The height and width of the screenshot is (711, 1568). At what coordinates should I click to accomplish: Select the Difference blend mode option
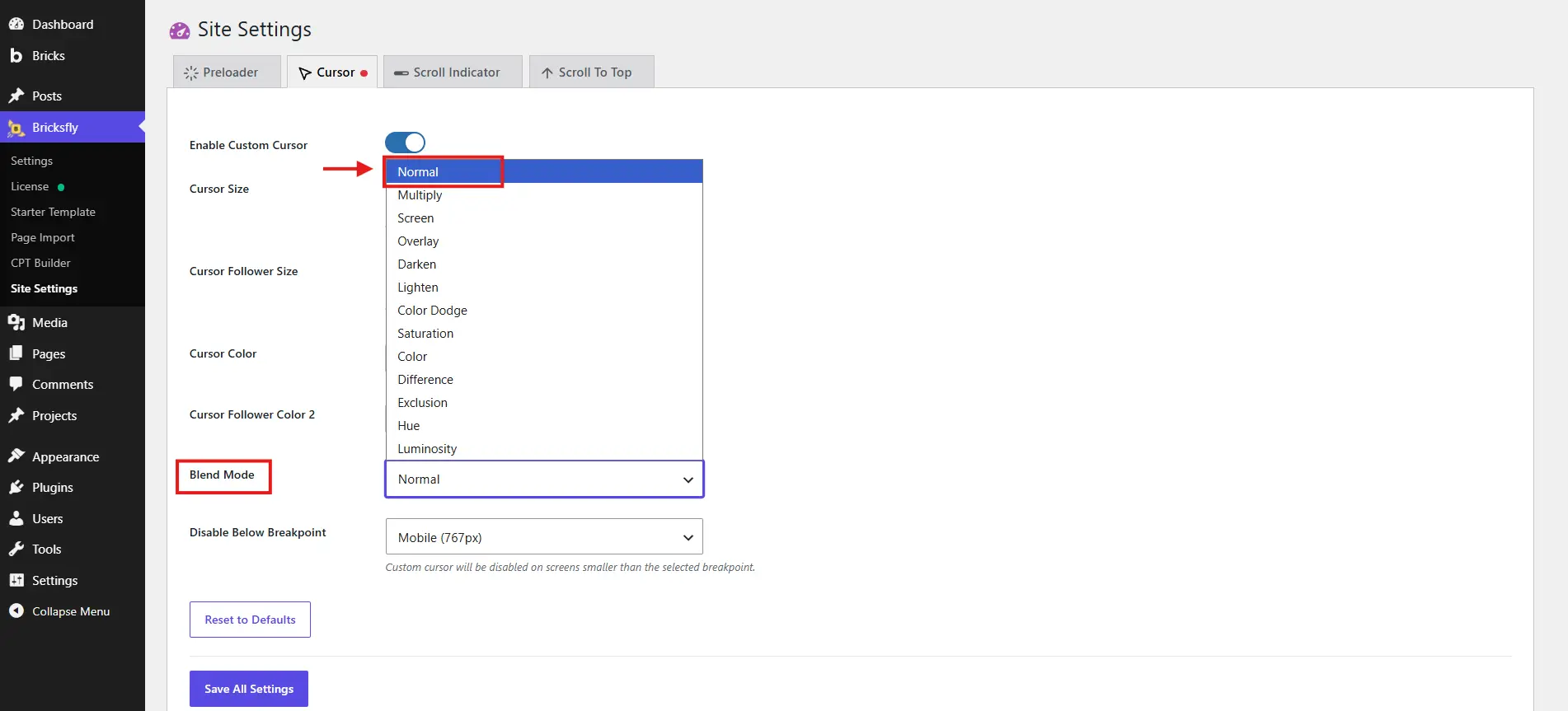pos(544,379)
